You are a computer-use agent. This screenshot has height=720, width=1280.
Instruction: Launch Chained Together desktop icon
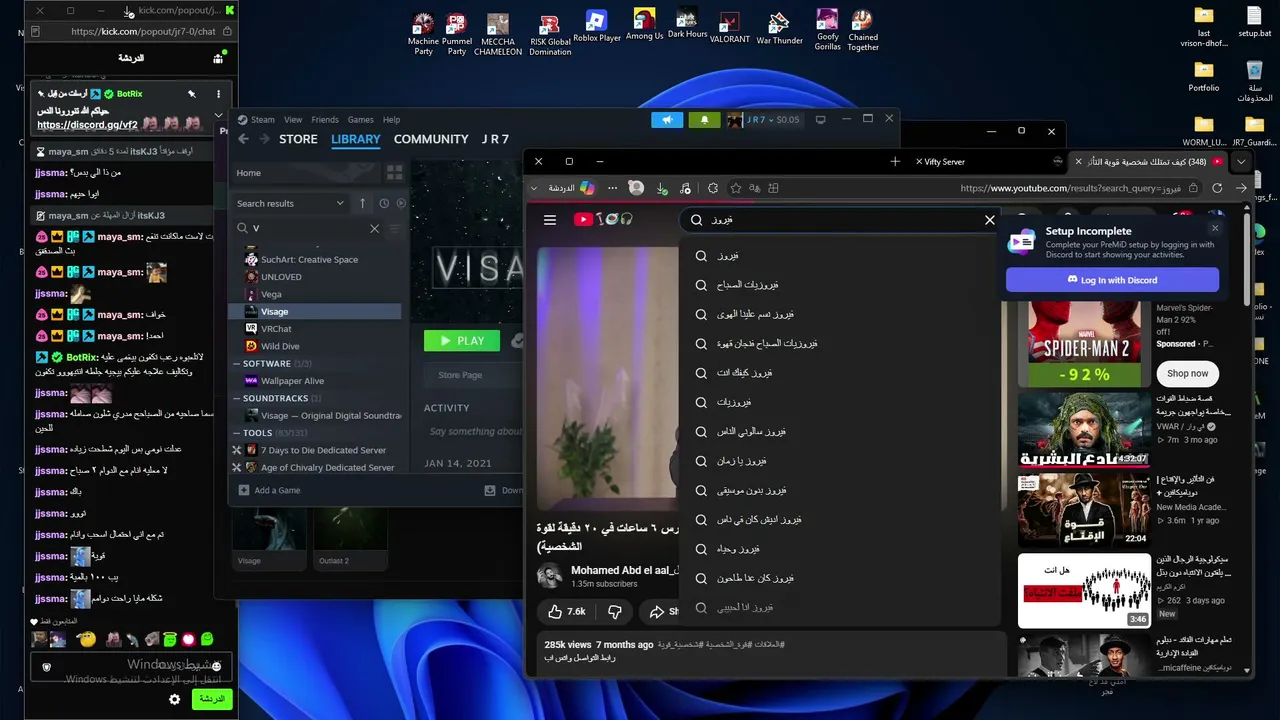863,30
